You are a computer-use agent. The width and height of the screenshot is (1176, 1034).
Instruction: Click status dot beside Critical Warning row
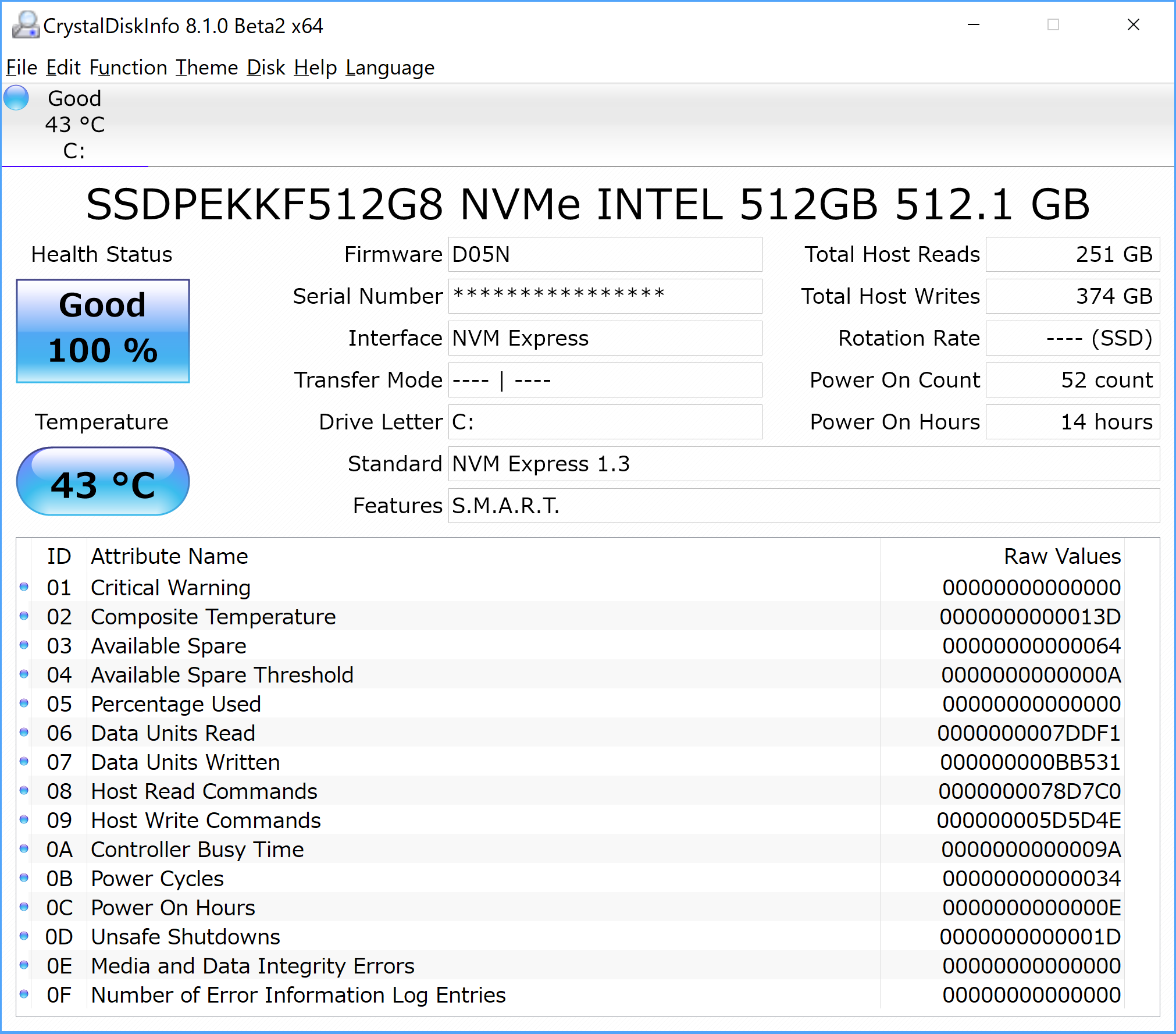click(x=24, y=587)
